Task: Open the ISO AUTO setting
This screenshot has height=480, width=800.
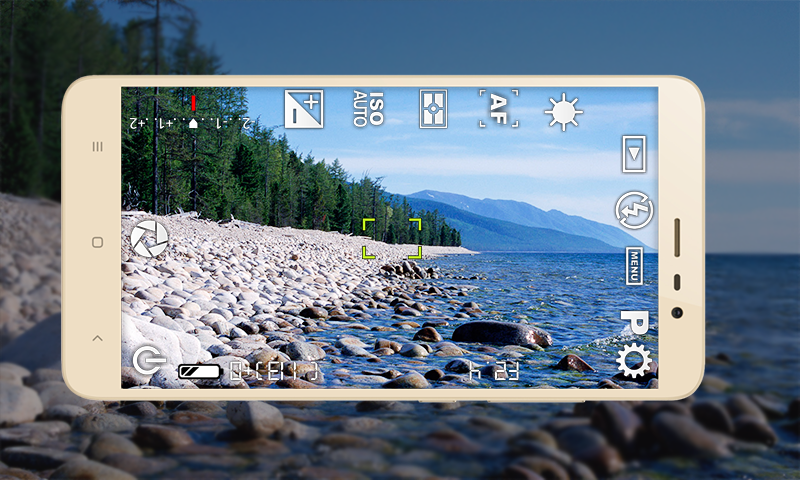Action: coord(368,109)
